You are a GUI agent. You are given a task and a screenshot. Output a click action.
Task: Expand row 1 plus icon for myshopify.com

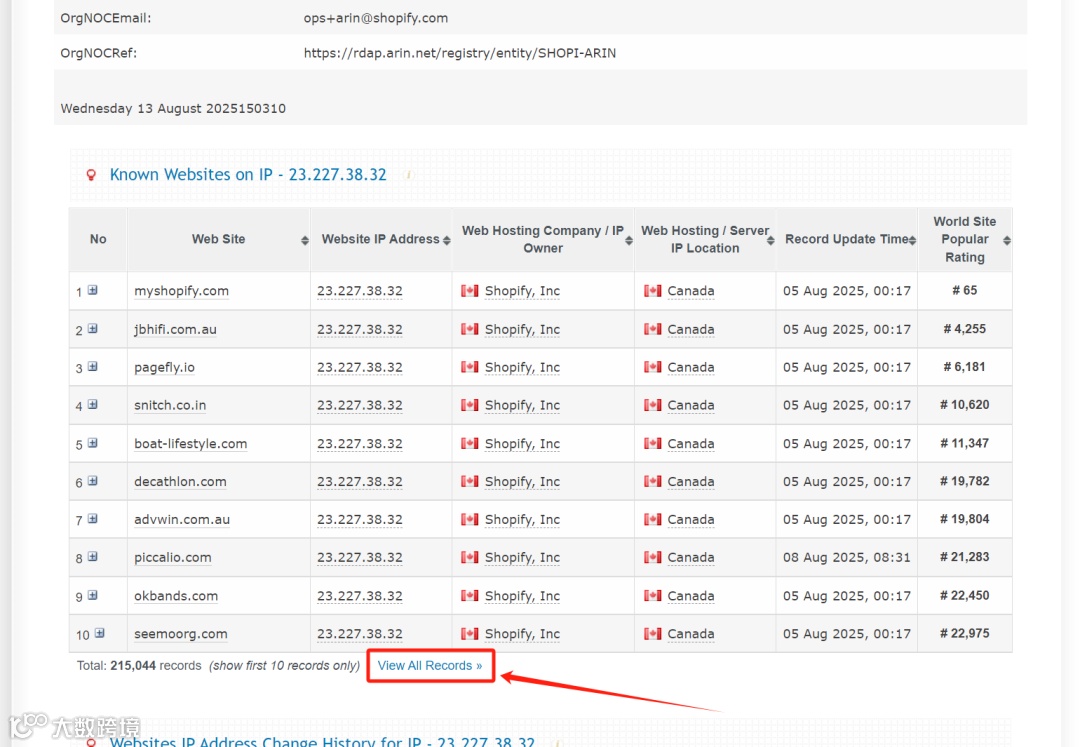(x=92, y=291)
